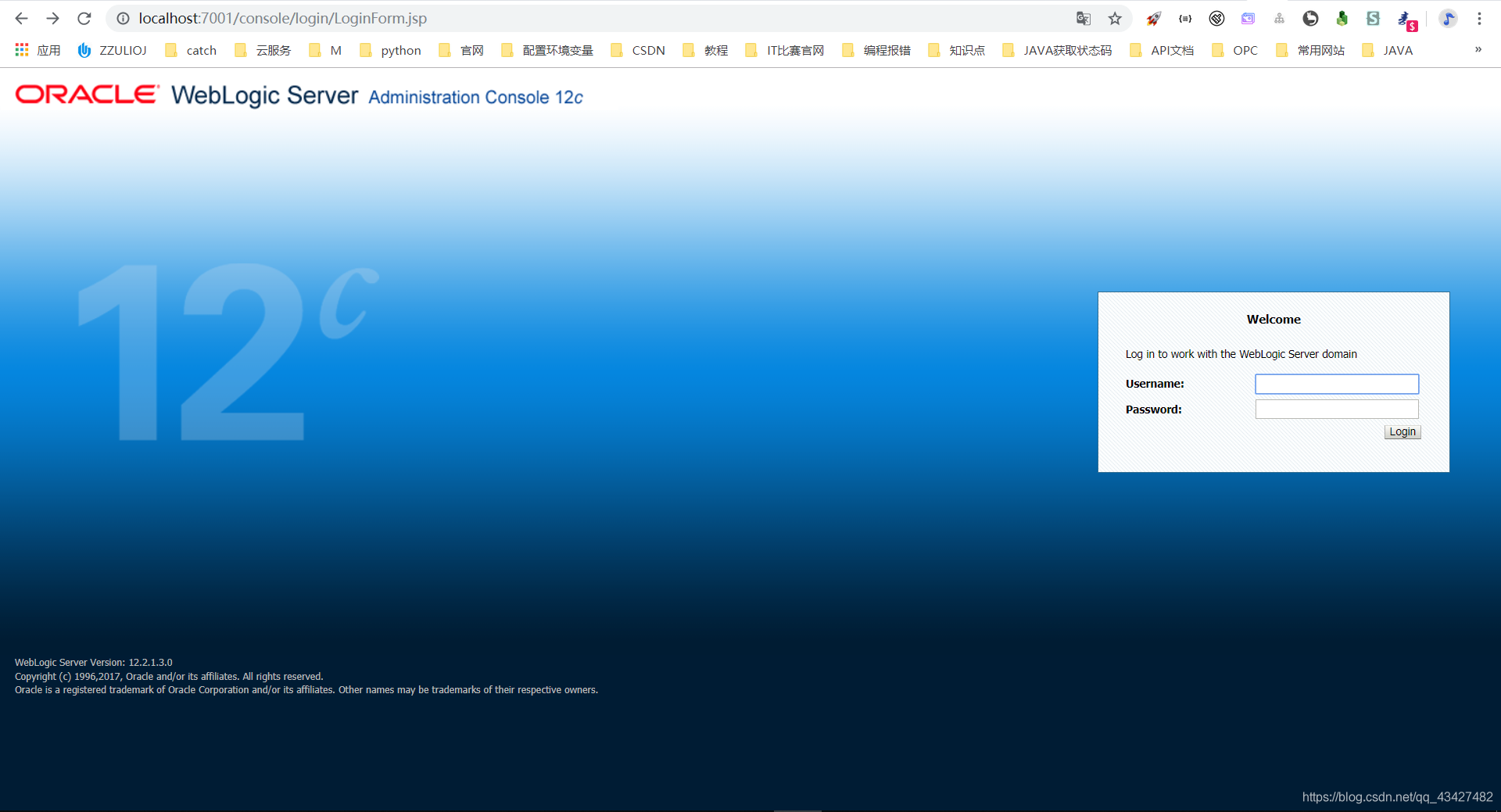Reload the WebLogic login page

coord(84,18)
